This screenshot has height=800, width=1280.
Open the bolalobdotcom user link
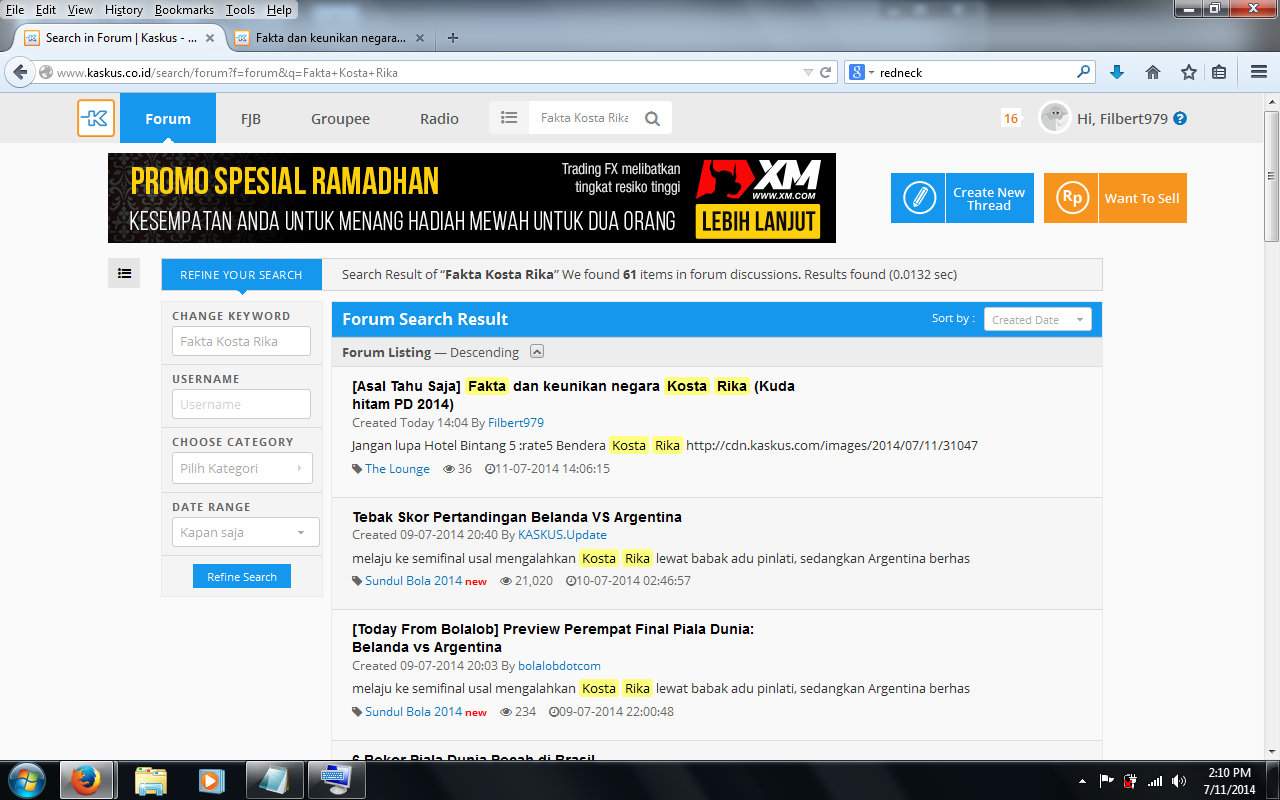click(x=559, y=665)
